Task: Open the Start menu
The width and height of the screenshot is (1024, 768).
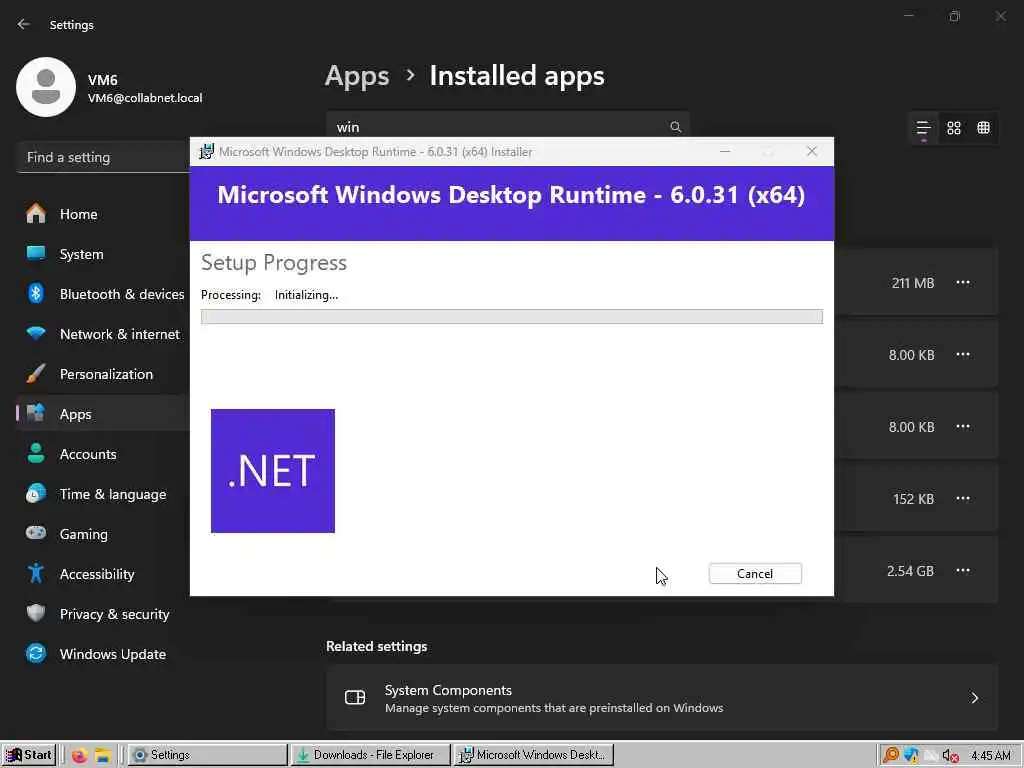Action: [x=29, y=755]
